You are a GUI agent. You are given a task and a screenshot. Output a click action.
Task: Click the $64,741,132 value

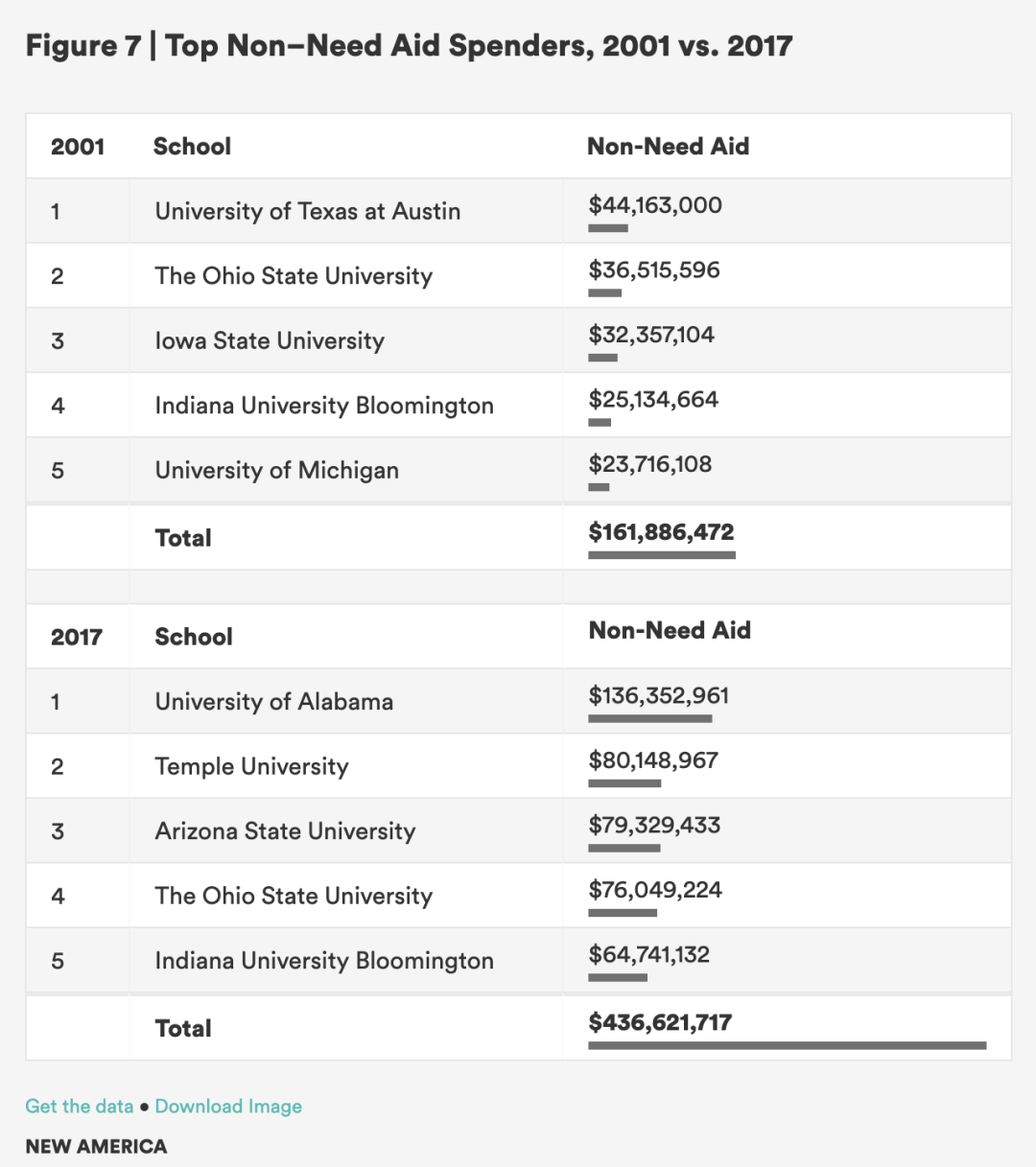(649, 954)
